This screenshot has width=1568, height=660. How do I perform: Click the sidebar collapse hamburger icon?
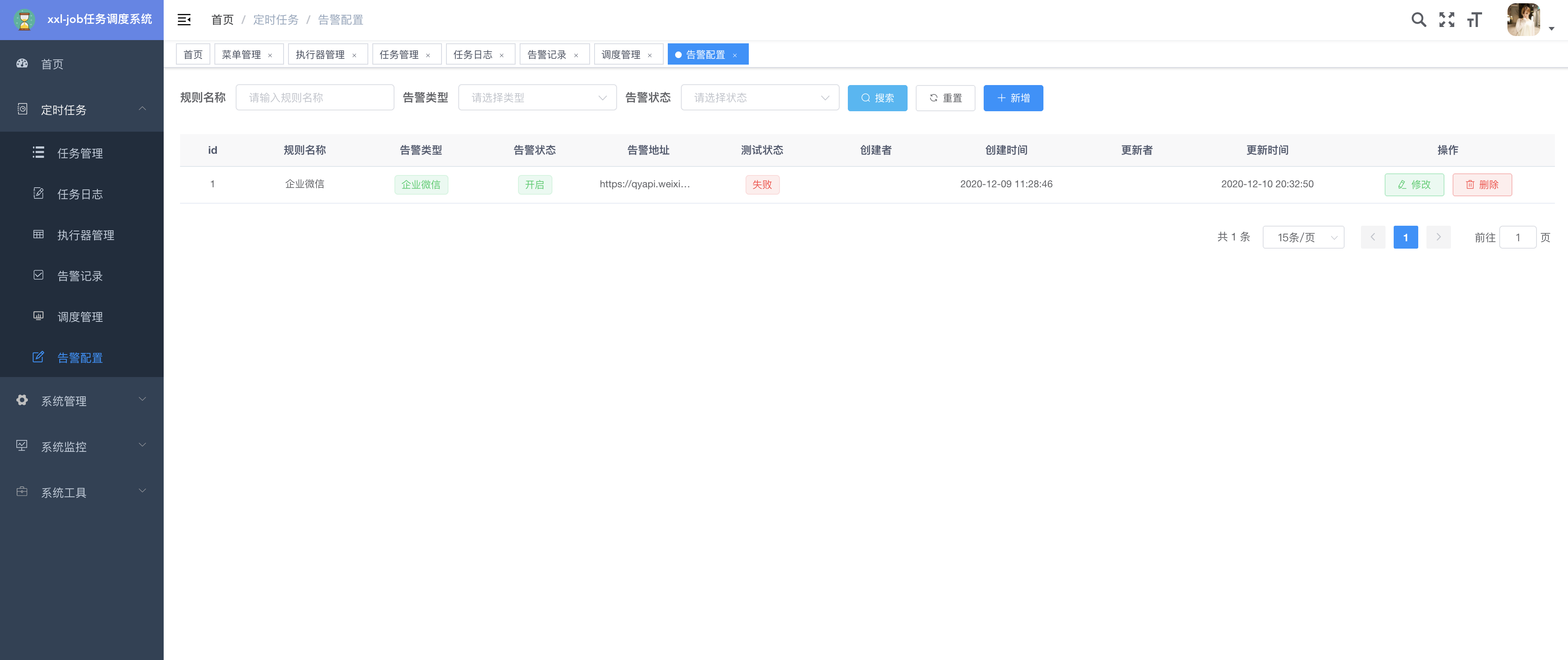pyautogui.click(x=184, y=20)
